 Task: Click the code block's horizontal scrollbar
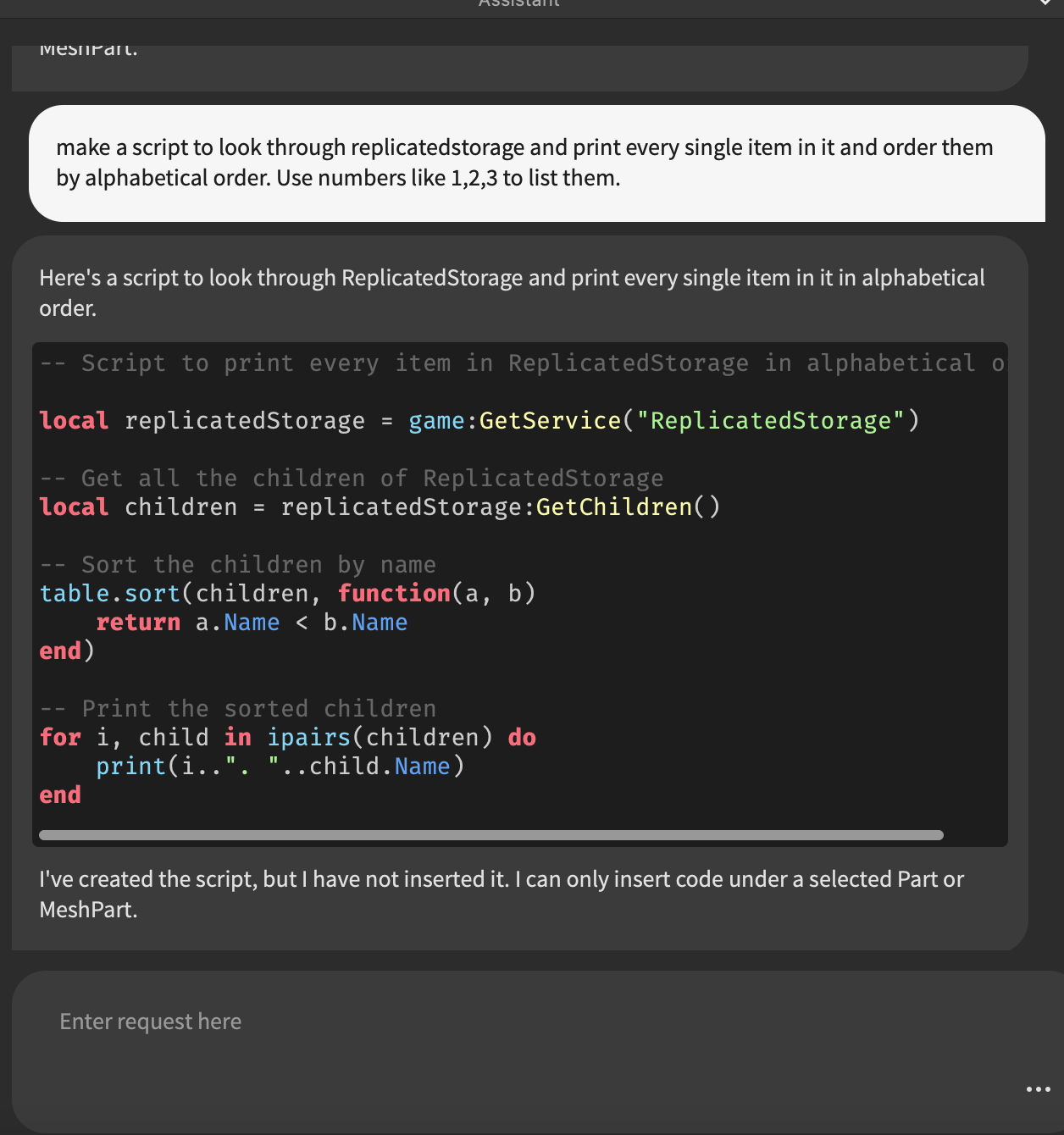tap(491, 835)
